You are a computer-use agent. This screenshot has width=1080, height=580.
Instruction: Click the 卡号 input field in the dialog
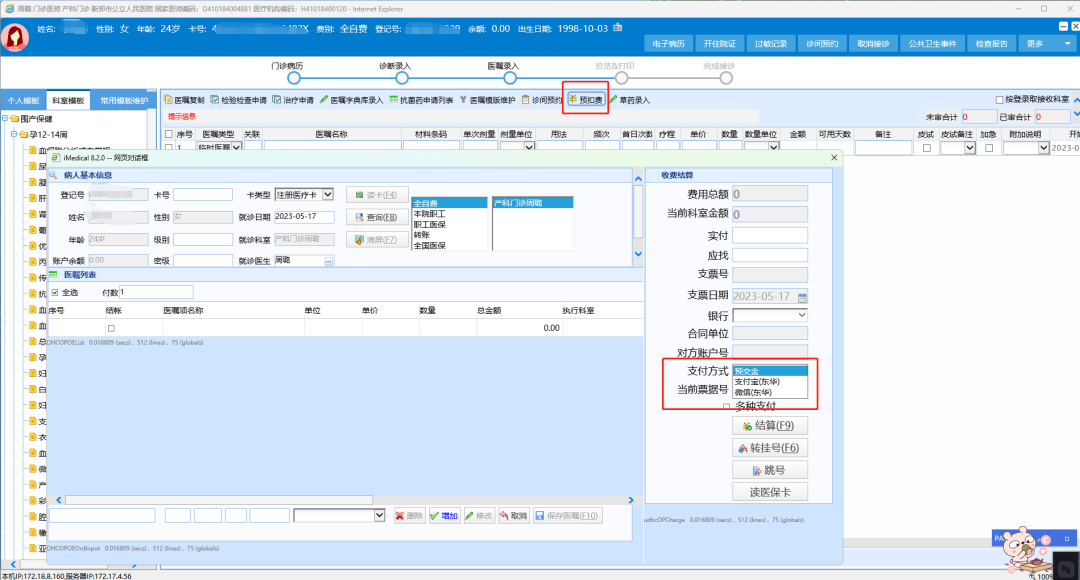[202, 195]
